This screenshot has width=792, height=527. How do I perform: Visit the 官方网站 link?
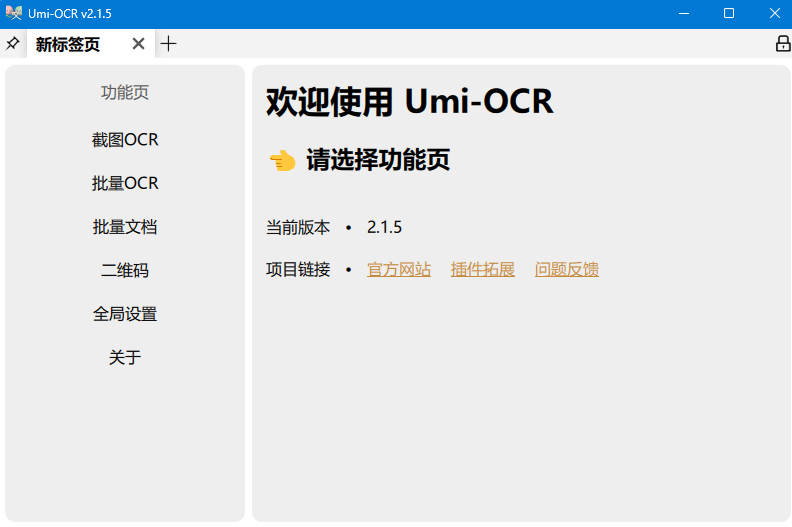tap(399, 269)
